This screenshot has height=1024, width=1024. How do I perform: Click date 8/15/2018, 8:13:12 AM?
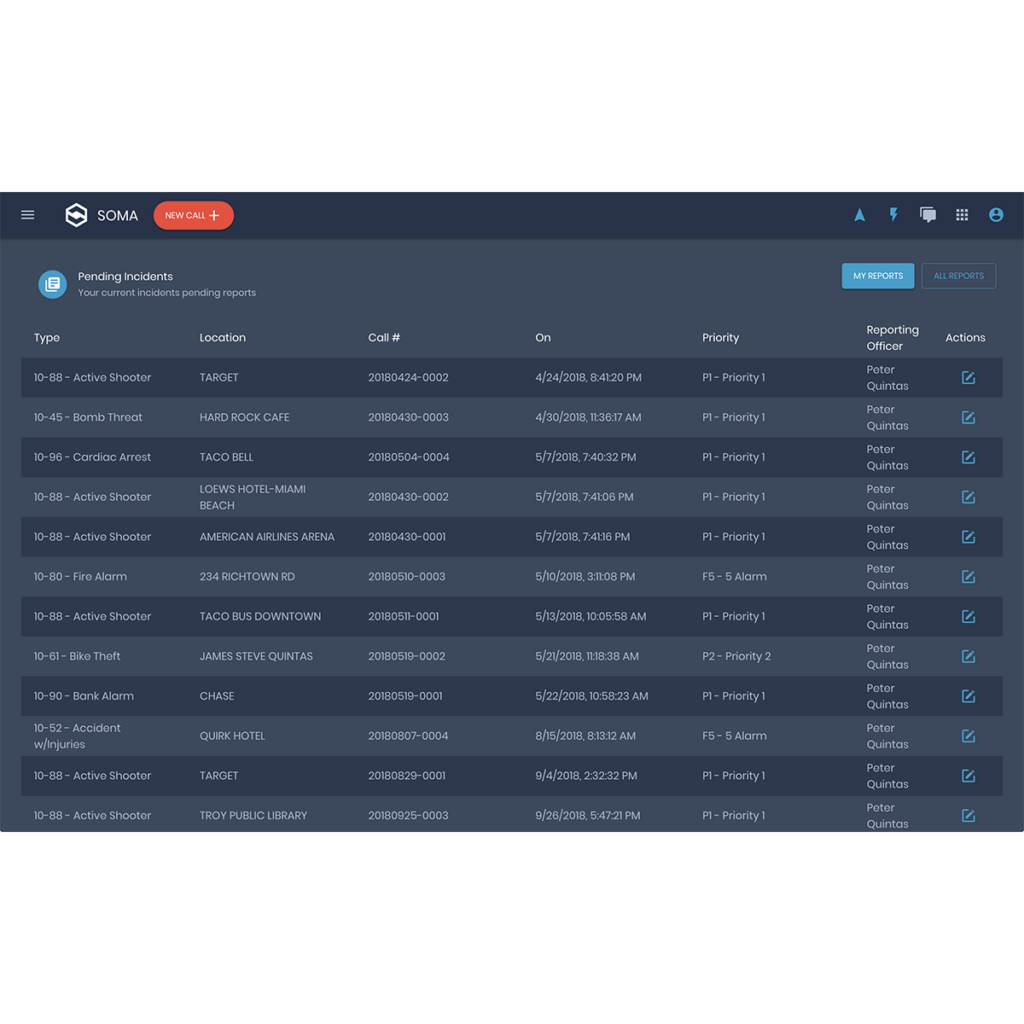(x=585, y=736)
